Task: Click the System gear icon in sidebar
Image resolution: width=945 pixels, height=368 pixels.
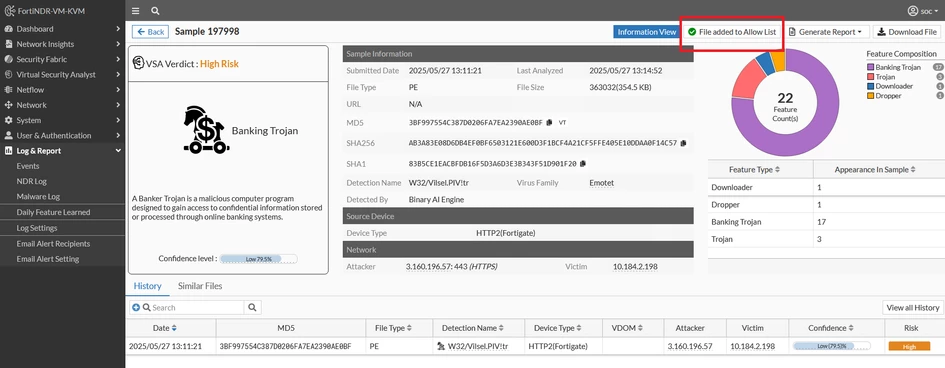Action: 8,120
